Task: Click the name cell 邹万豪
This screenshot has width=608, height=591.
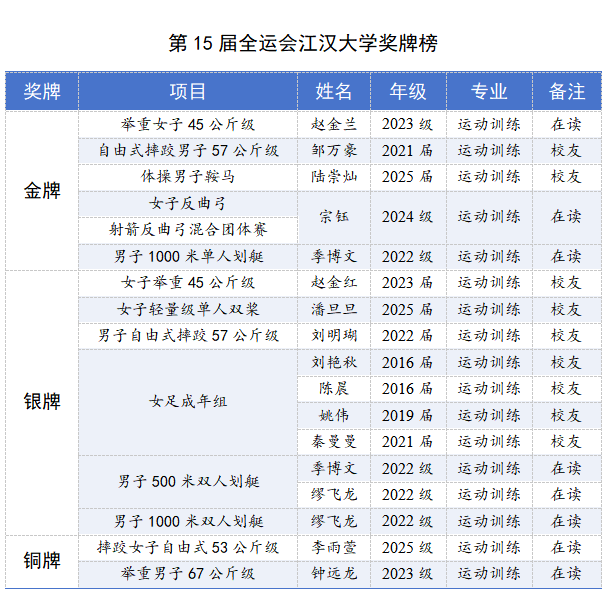Action: (x=333, y=150)
